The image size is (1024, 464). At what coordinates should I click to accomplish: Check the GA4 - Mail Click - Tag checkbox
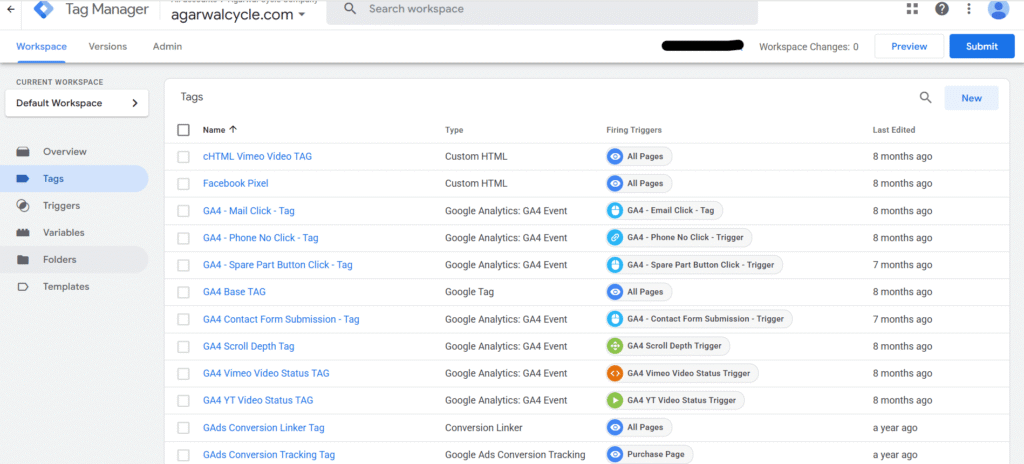[x=184, y=211]
